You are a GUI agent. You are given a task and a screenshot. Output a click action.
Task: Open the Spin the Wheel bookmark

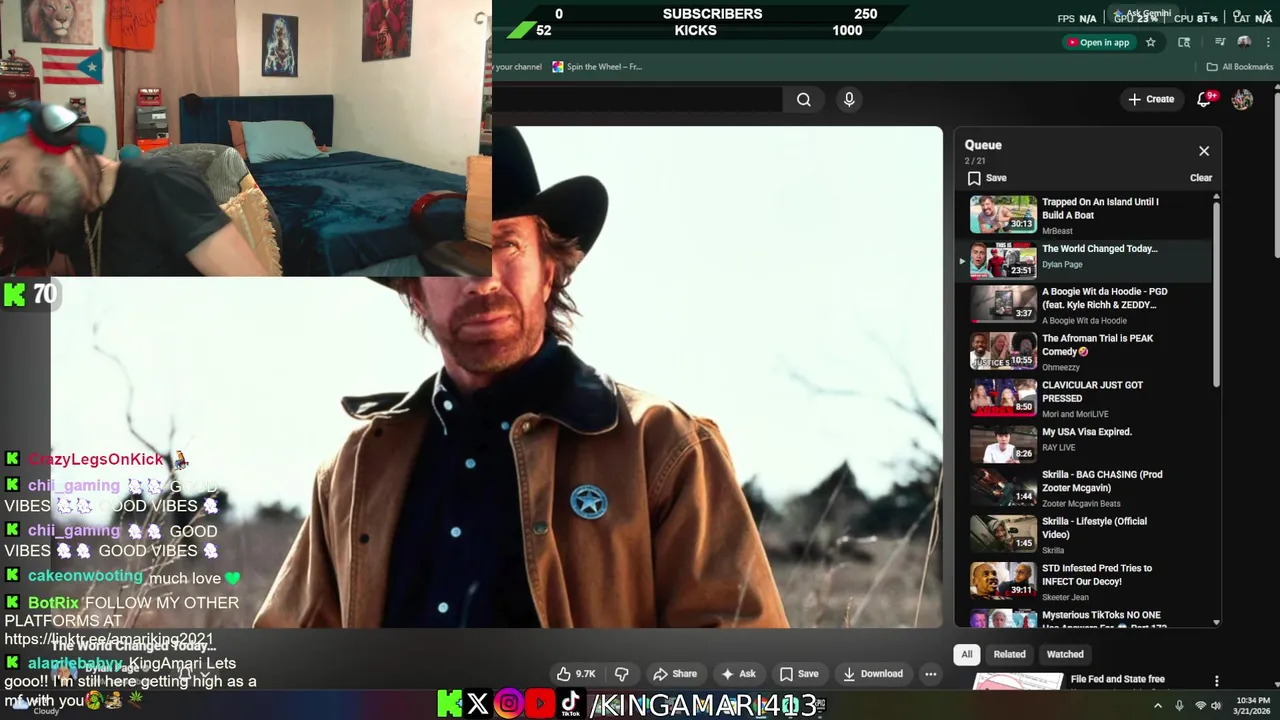pos(597,67)
